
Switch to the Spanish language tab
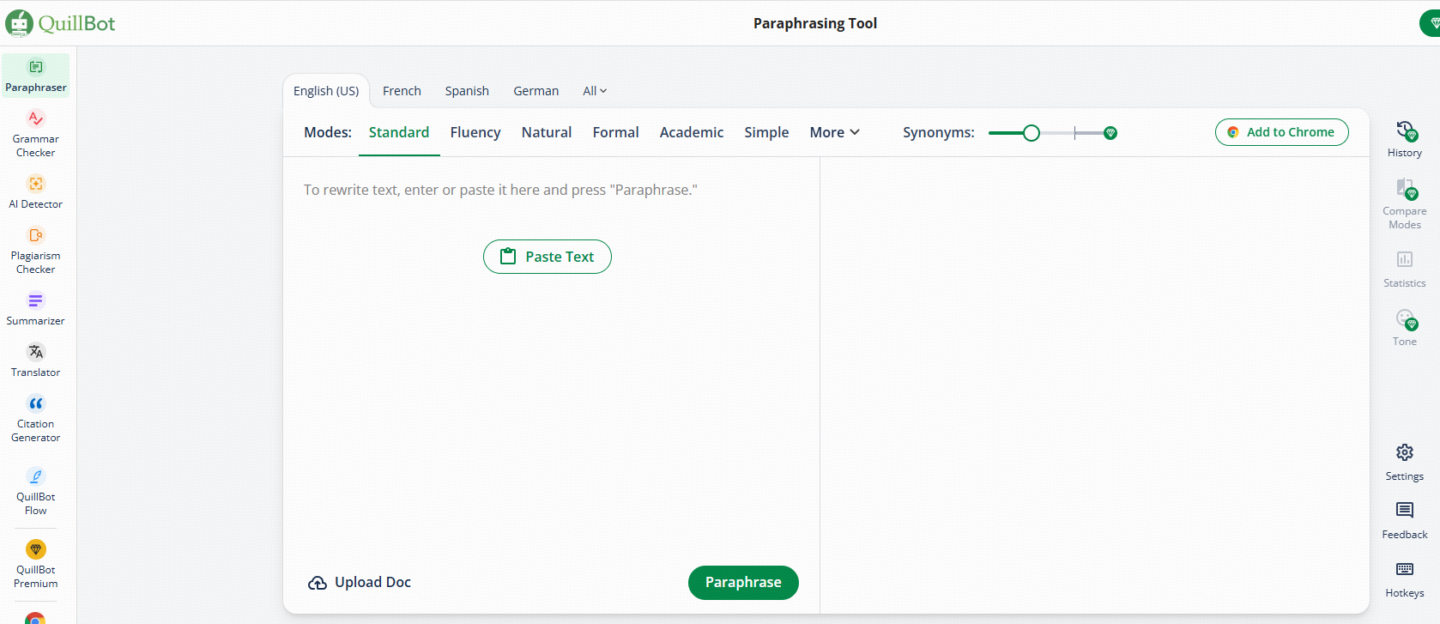pyautogui.click(x=467, y=91)
